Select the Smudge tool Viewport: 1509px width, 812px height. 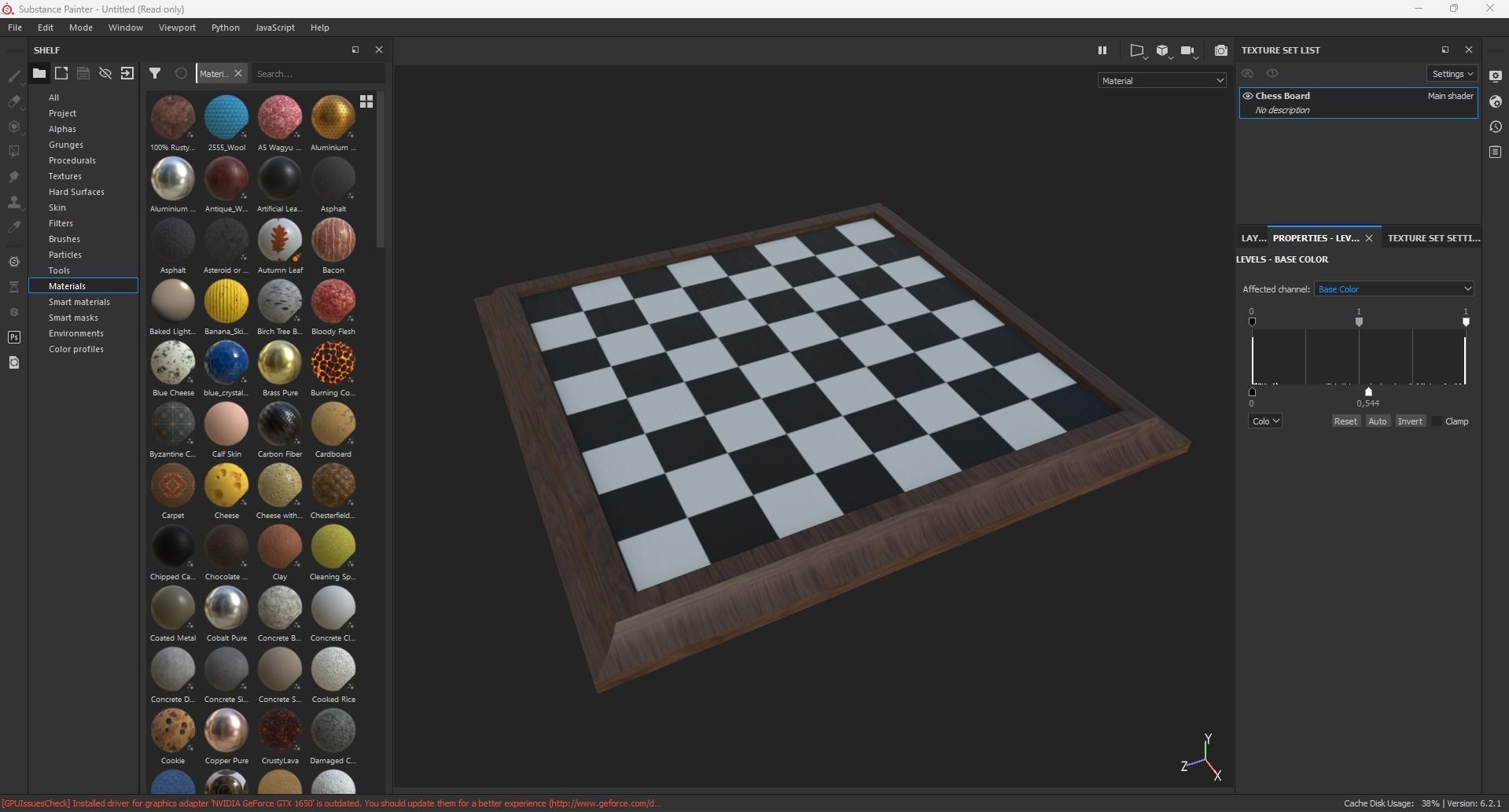point(13,177)
